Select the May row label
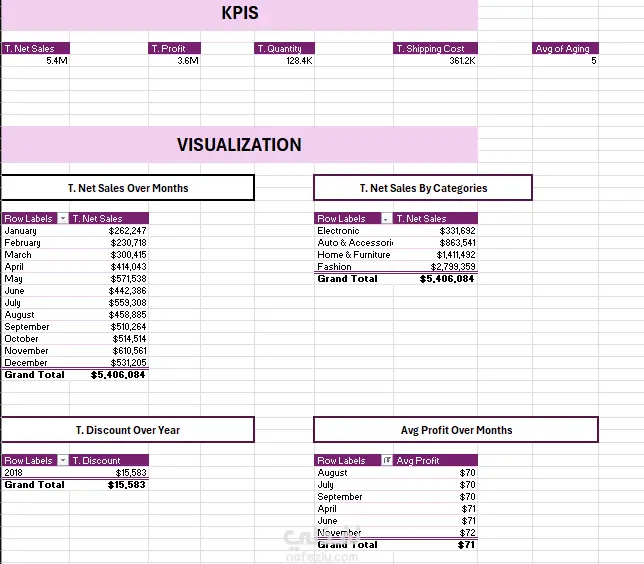644x564 pixels. coord(36,279)
